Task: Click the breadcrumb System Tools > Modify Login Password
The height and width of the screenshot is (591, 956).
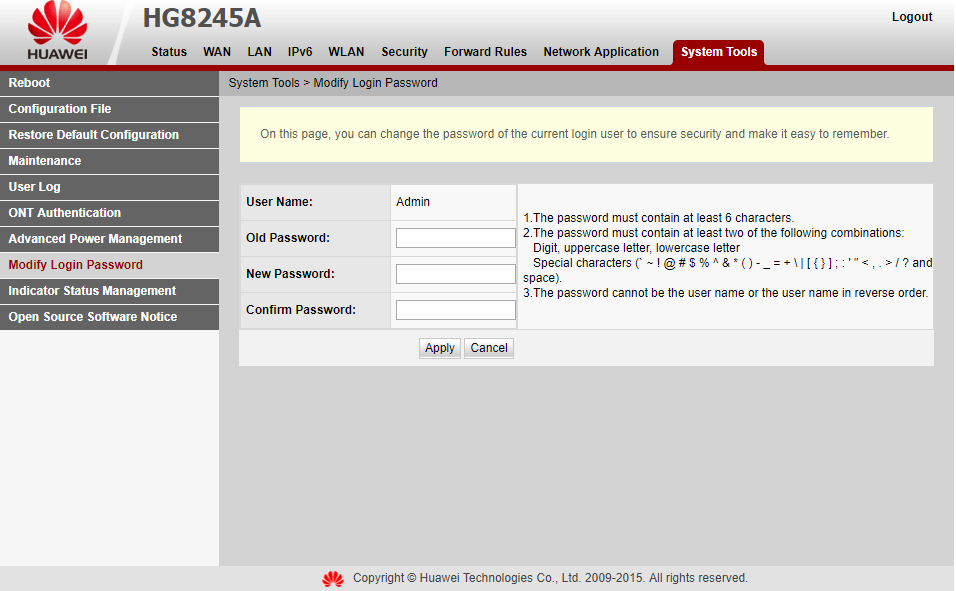Action: click(x=333, y=83)
